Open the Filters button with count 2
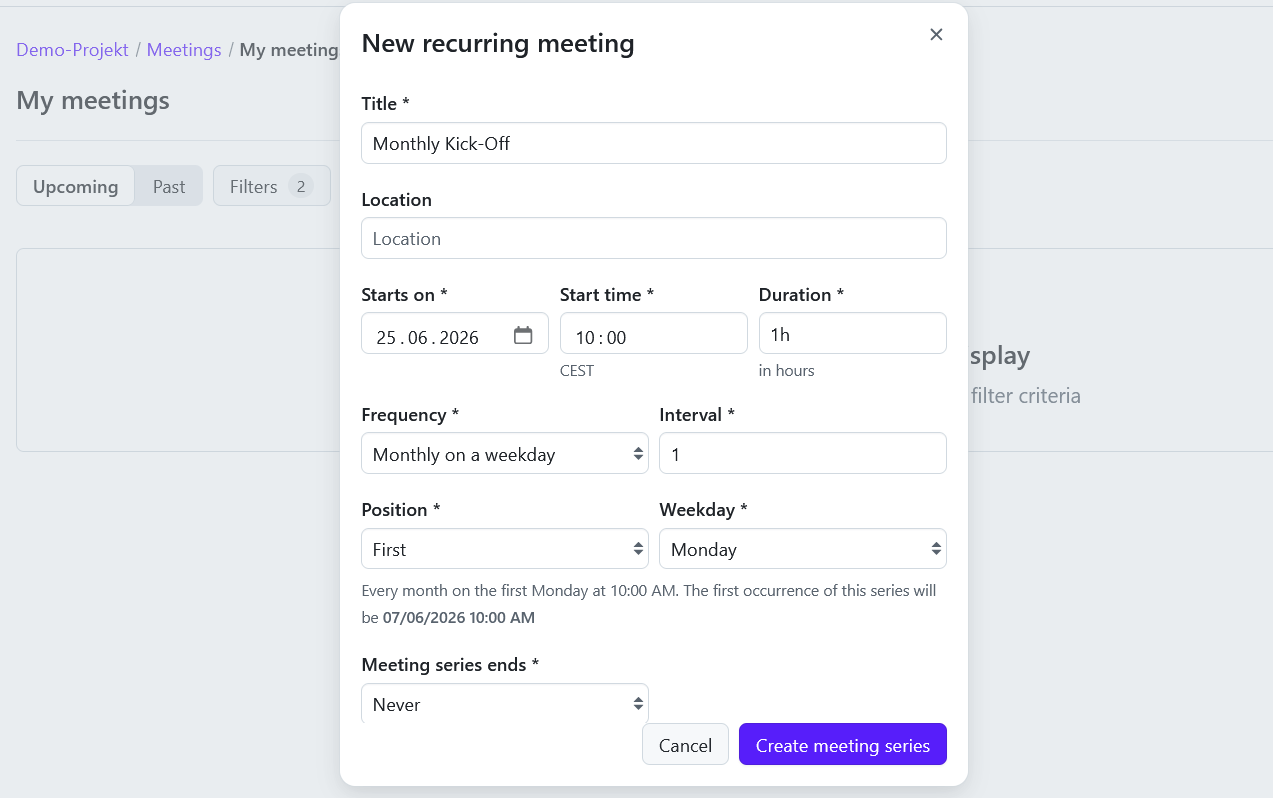 272,186
